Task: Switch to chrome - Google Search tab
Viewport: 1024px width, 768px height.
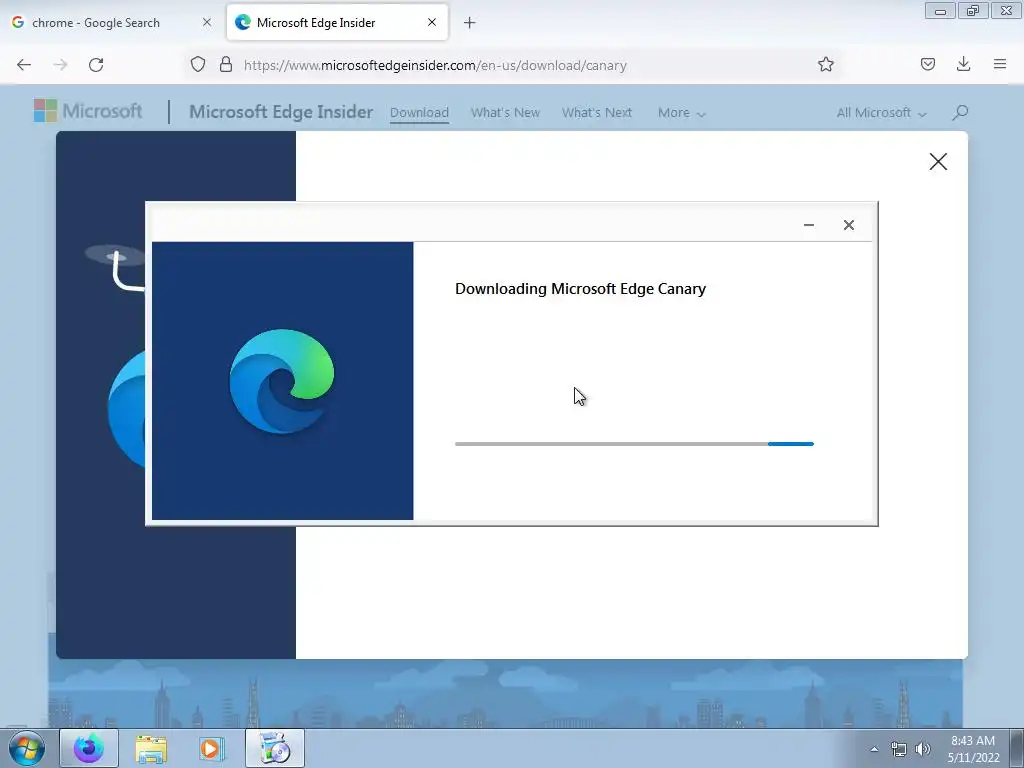Action: coord(110,23)
